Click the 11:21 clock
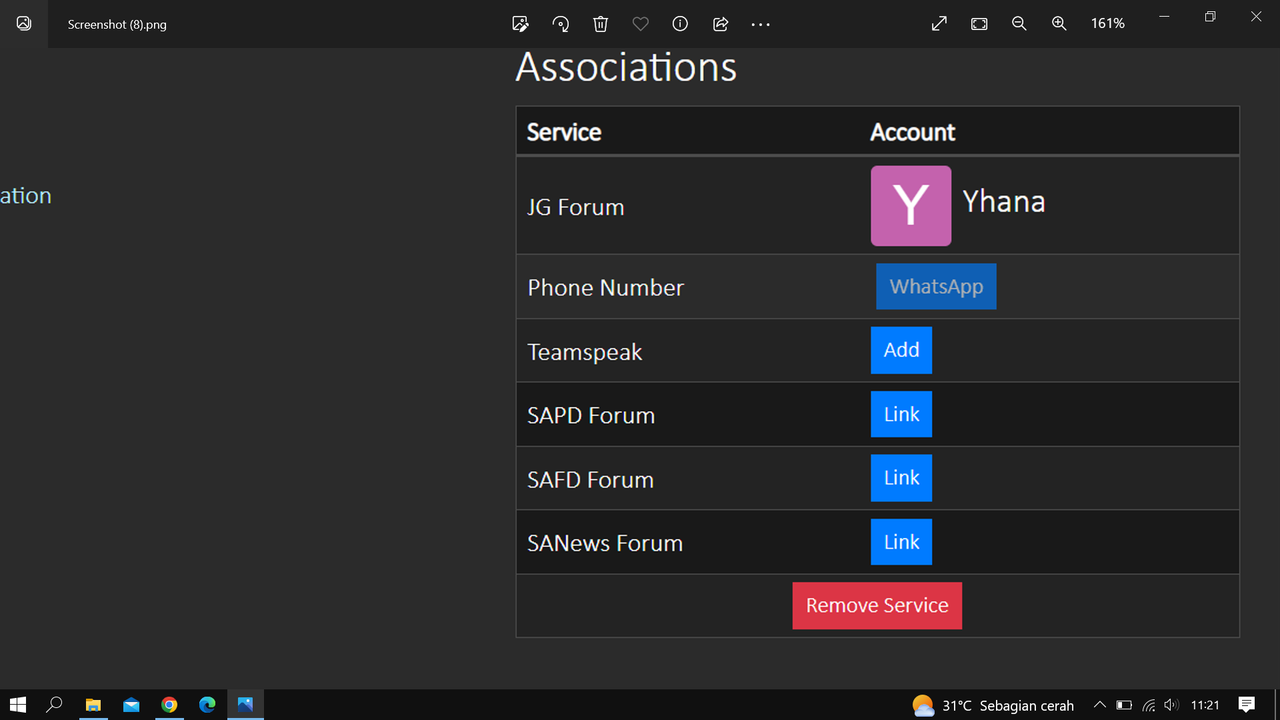Viewport: 1280px width, 720px height. [x=1206, y=705]
